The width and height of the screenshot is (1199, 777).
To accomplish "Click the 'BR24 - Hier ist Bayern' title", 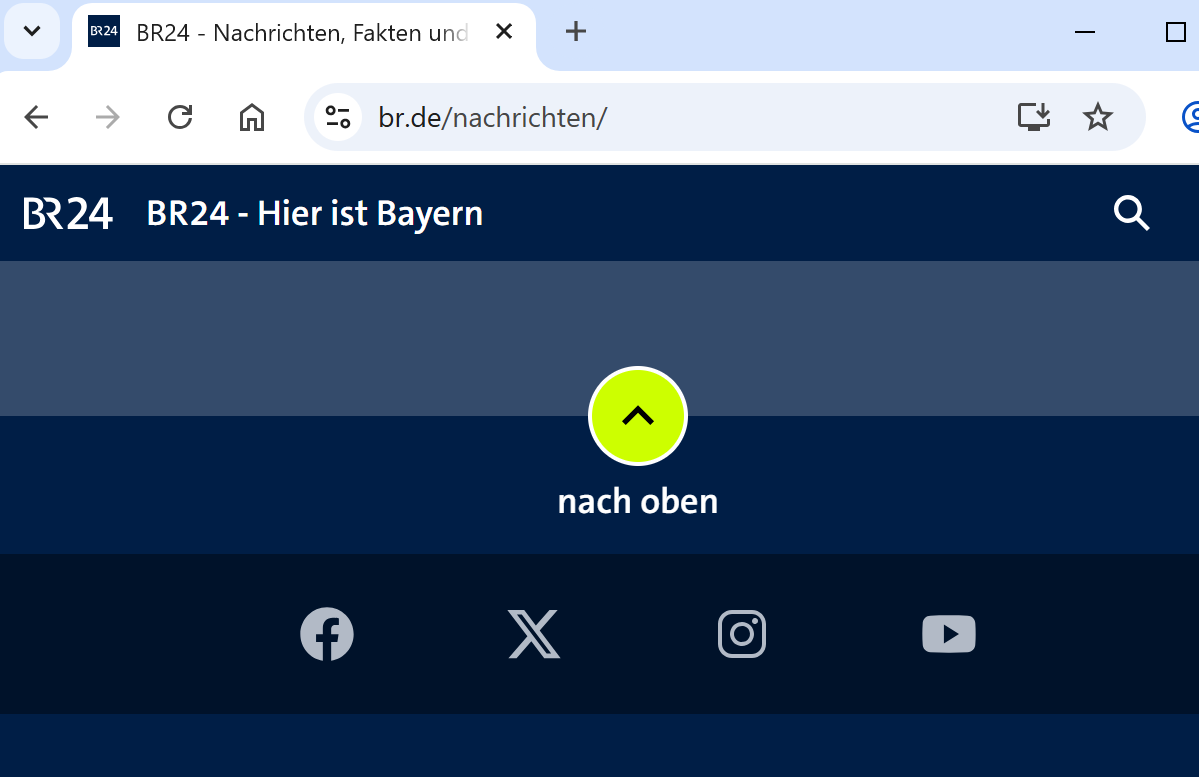I will (315, 213).
